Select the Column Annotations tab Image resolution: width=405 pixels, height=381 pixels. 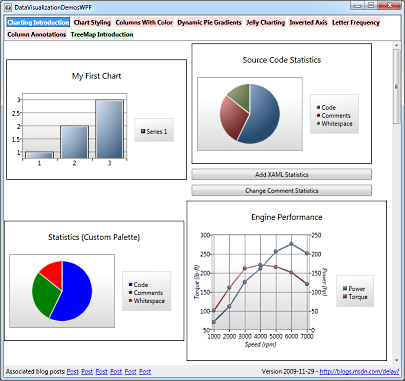pos(37,34)
